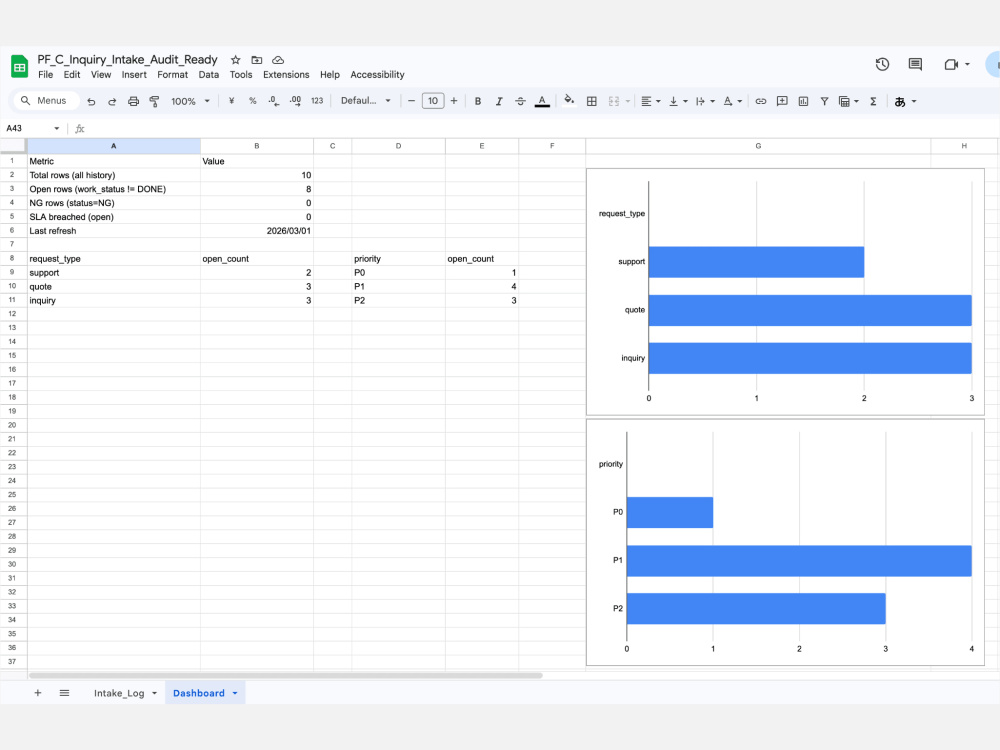1000x750 pixels.
Task: Format as yen currency
Action: 232,101
